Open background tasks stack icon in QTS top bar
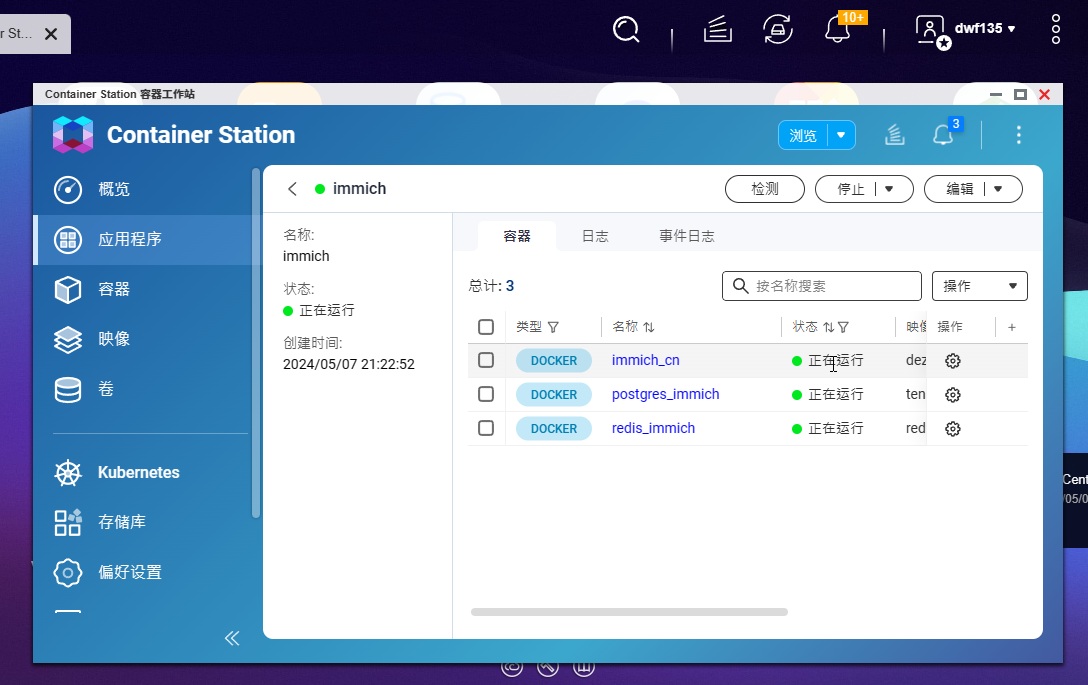This screenshot has width=1088, height=685. click(x=717, y=30)
